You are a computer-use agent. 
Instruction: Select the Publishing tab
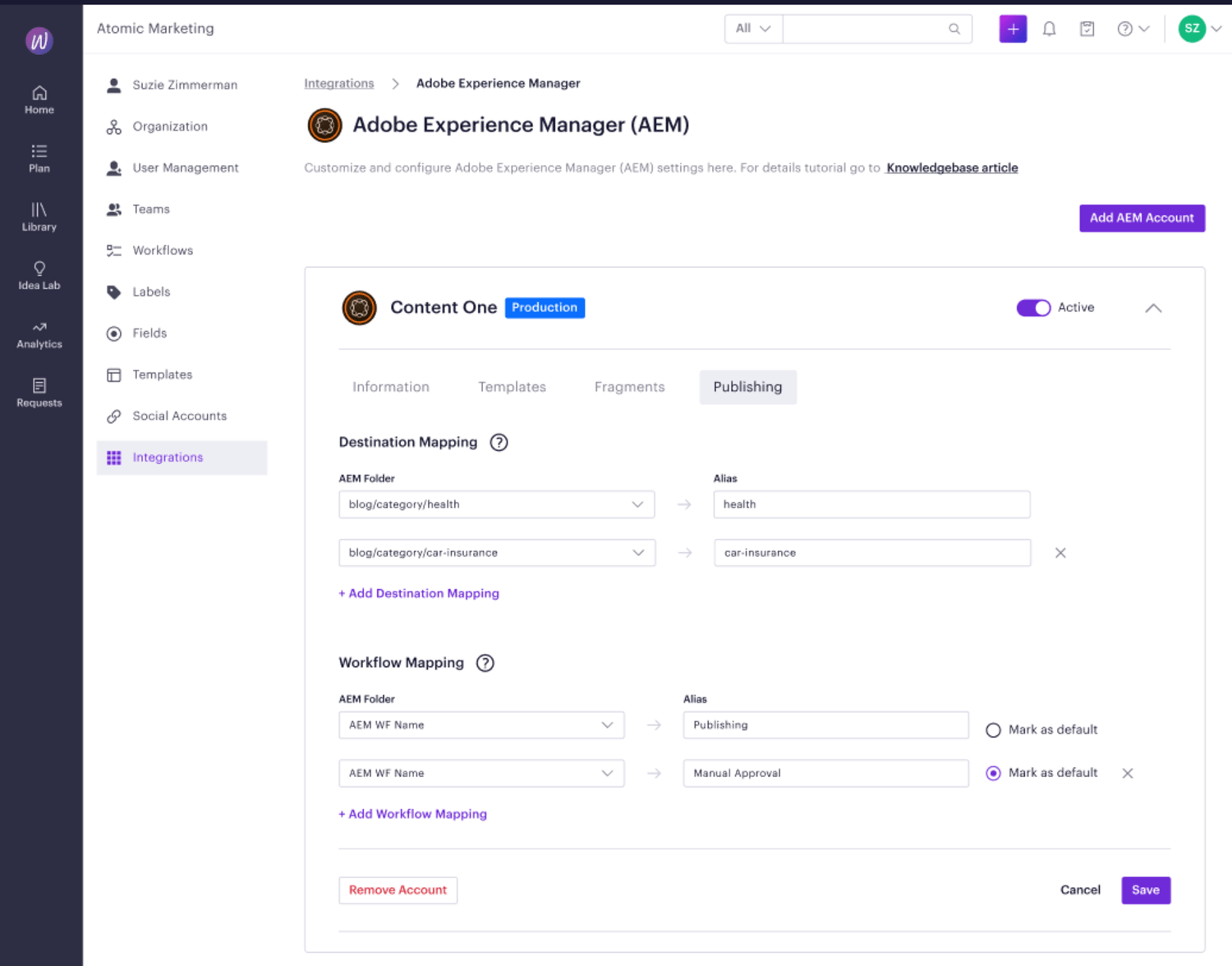[x=747, y=387]
